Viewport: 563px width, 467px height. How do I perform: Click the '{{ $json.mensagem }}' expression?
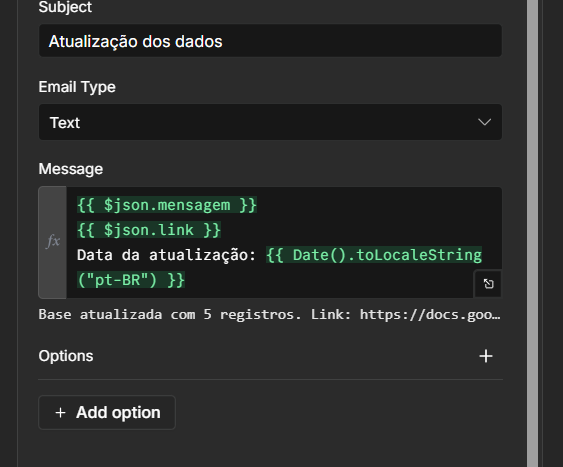coord(167,205)
